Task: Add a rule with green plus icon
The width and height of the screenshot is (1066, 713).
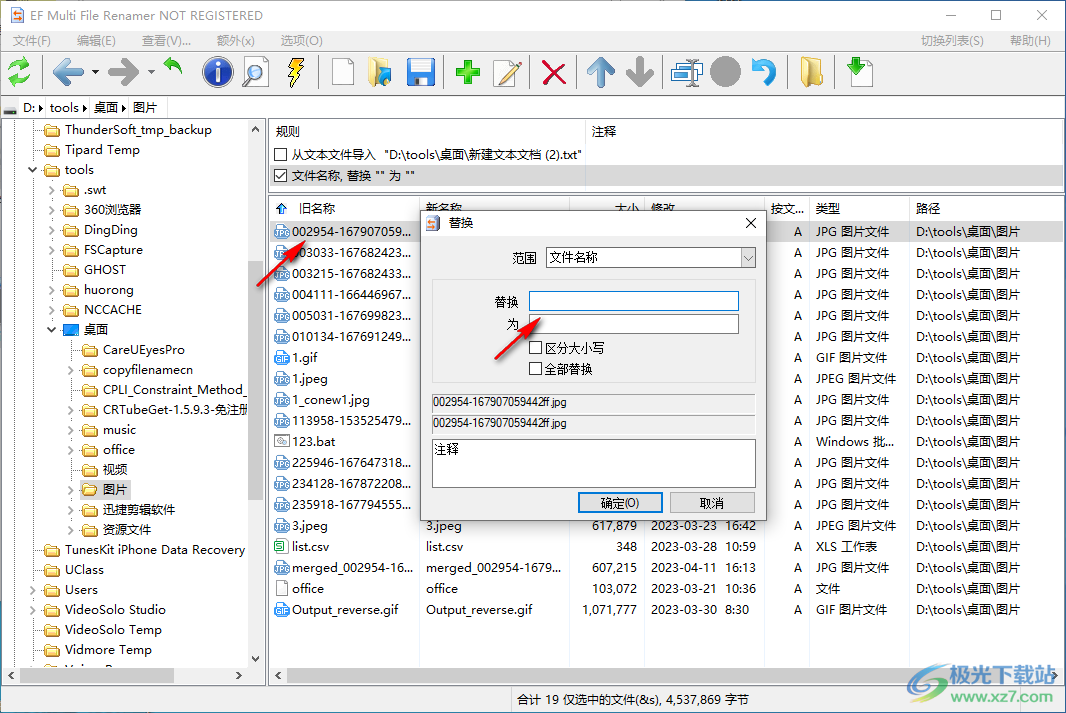Action: click(468, 72)
